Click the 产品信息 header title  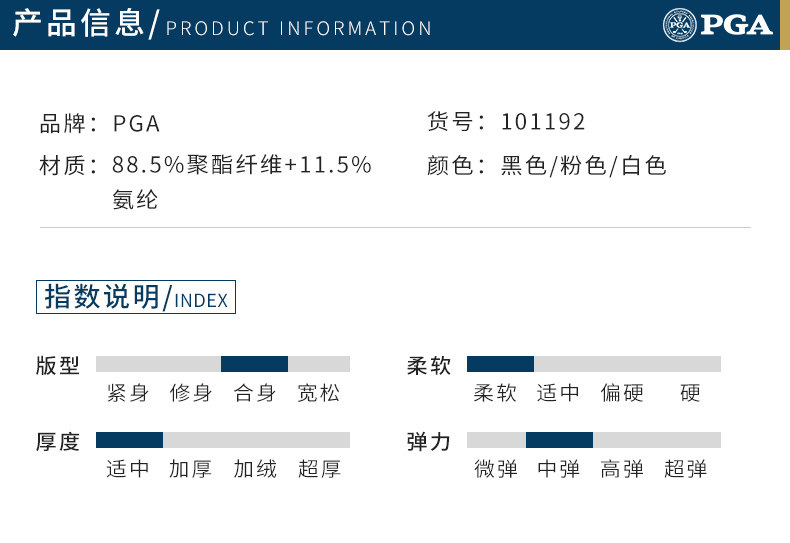pyautogui.click(x=78, y=24)
